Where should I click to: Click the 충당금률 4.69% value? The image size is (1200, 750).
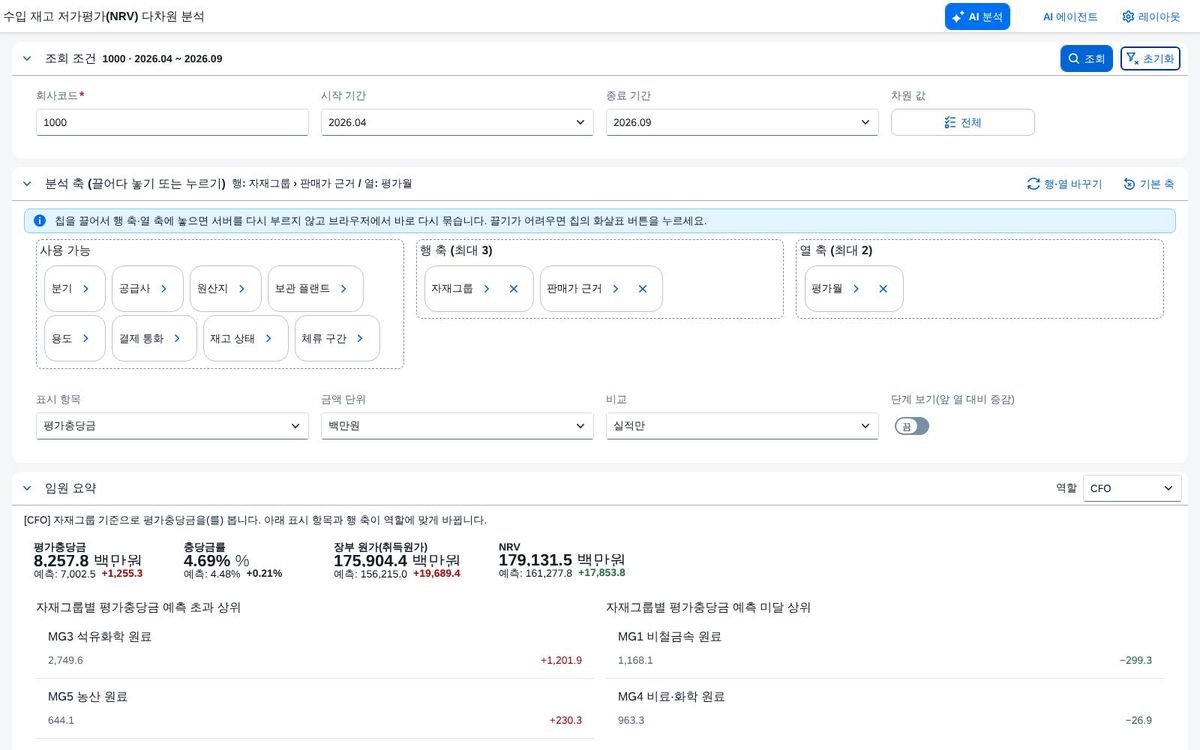[x=207, y=560]
